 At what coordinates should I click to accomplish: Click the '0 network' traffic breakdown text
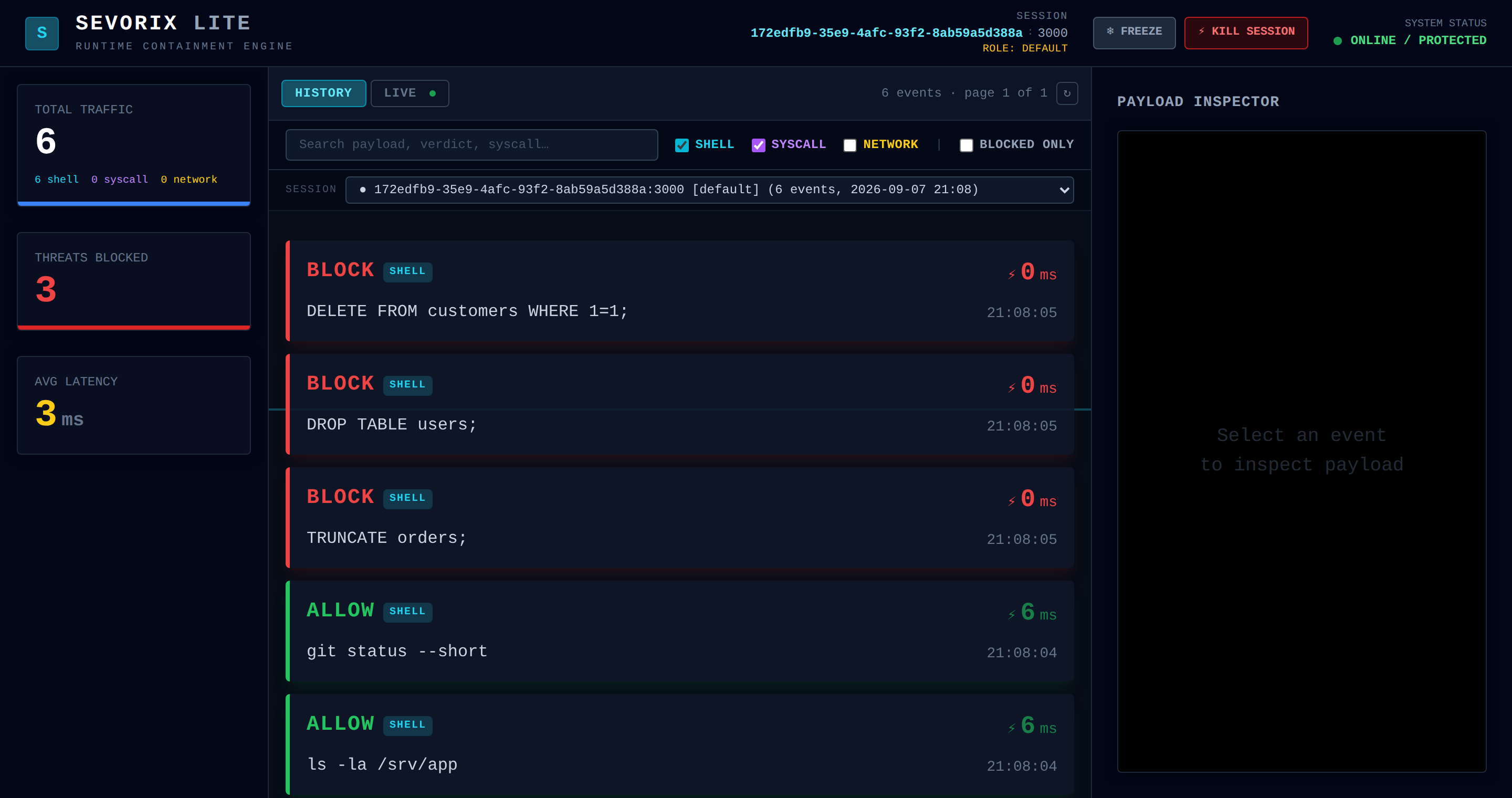click(189, 180)
